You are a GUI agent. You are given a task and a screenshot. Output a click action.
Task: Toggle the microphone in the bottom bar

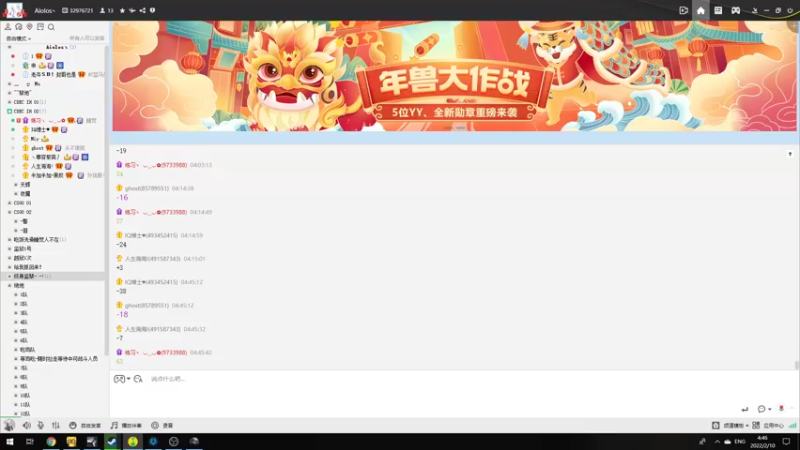tap(41, 425)
